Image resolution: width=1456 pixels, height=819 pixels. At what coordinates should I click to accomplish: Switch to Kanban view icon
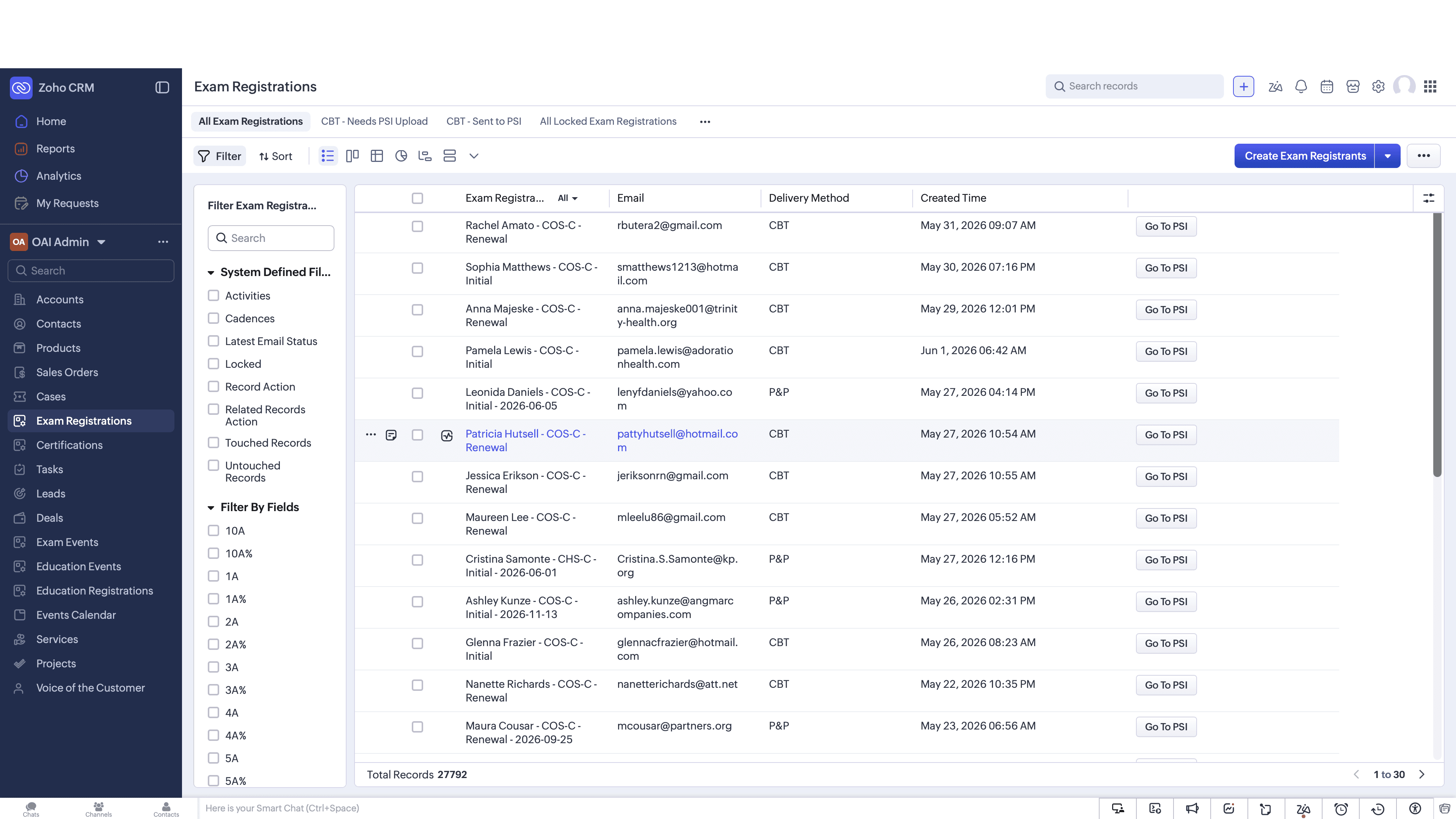(352, 156)
